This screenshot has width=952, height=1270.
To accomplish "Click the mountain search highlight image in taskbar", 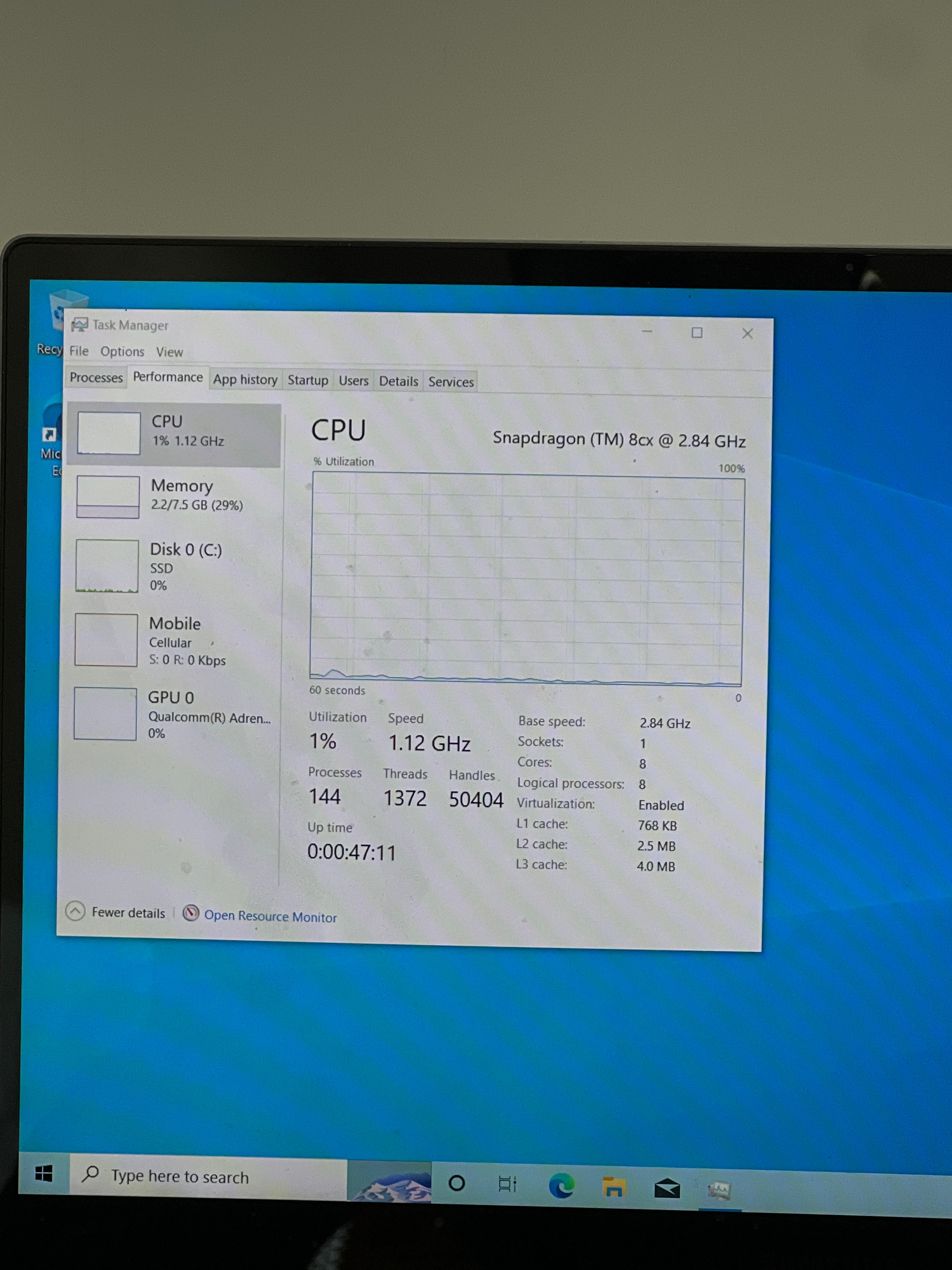I will pos(390,1181).
